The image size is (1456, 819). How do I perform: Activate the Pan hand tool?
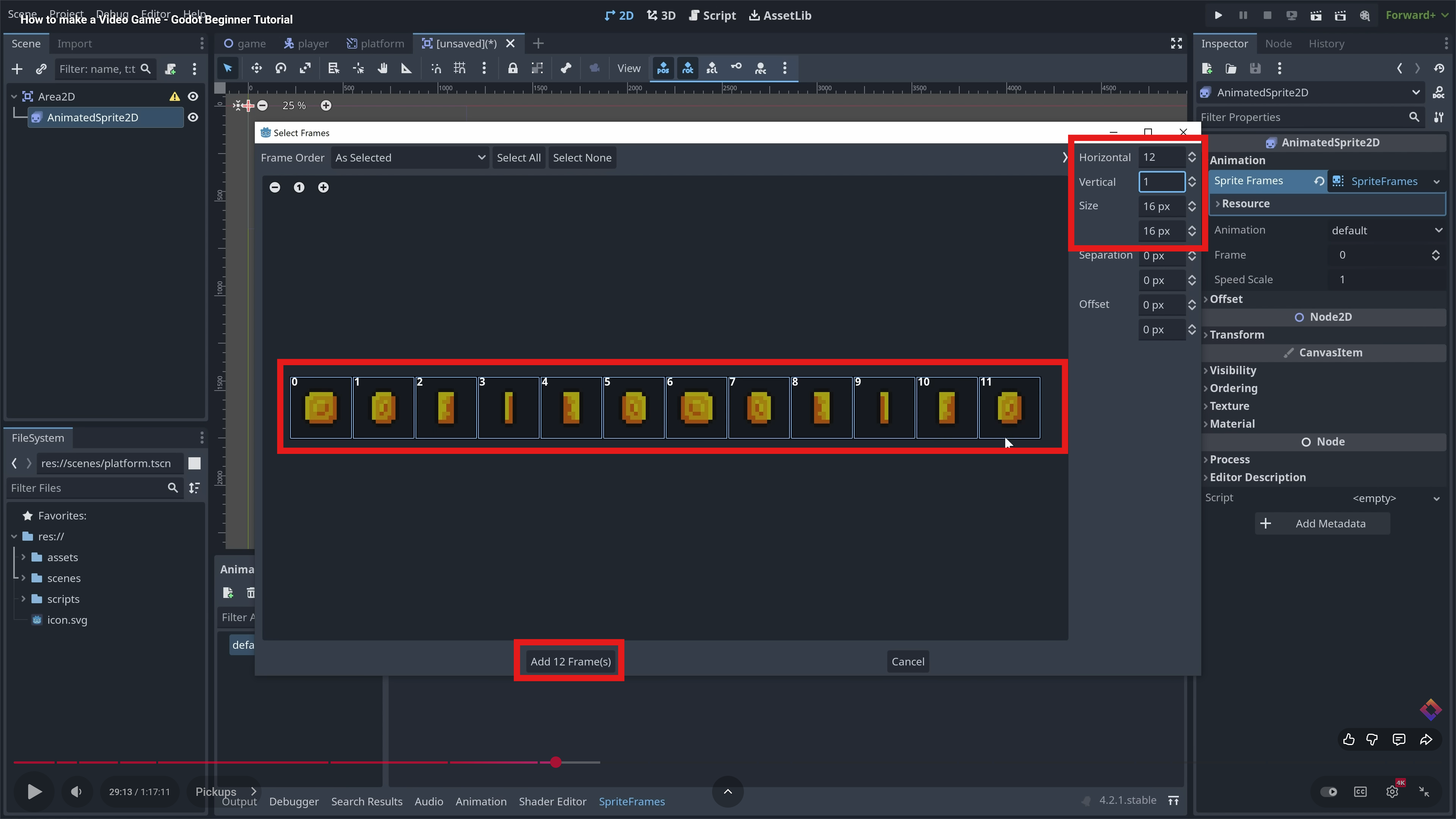point(383,68)
